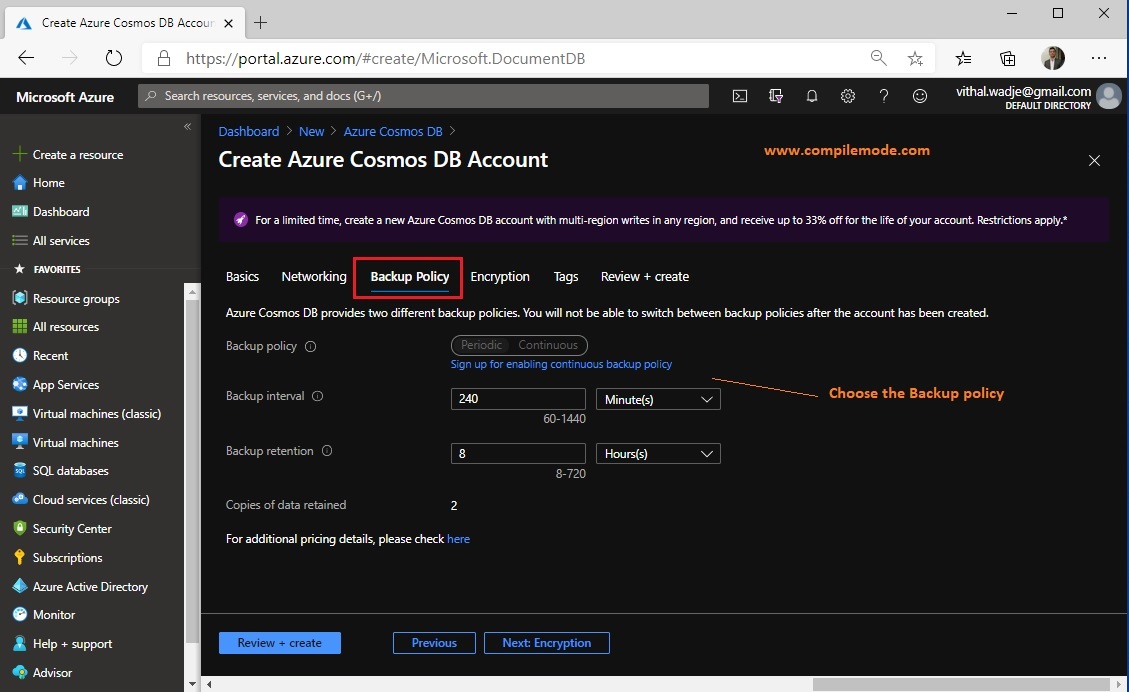Image resolution: width=1129 pixels, height=692 pixels.
Task: Open Azure Active Directory from the sidebar
Action: click(90, 586)
